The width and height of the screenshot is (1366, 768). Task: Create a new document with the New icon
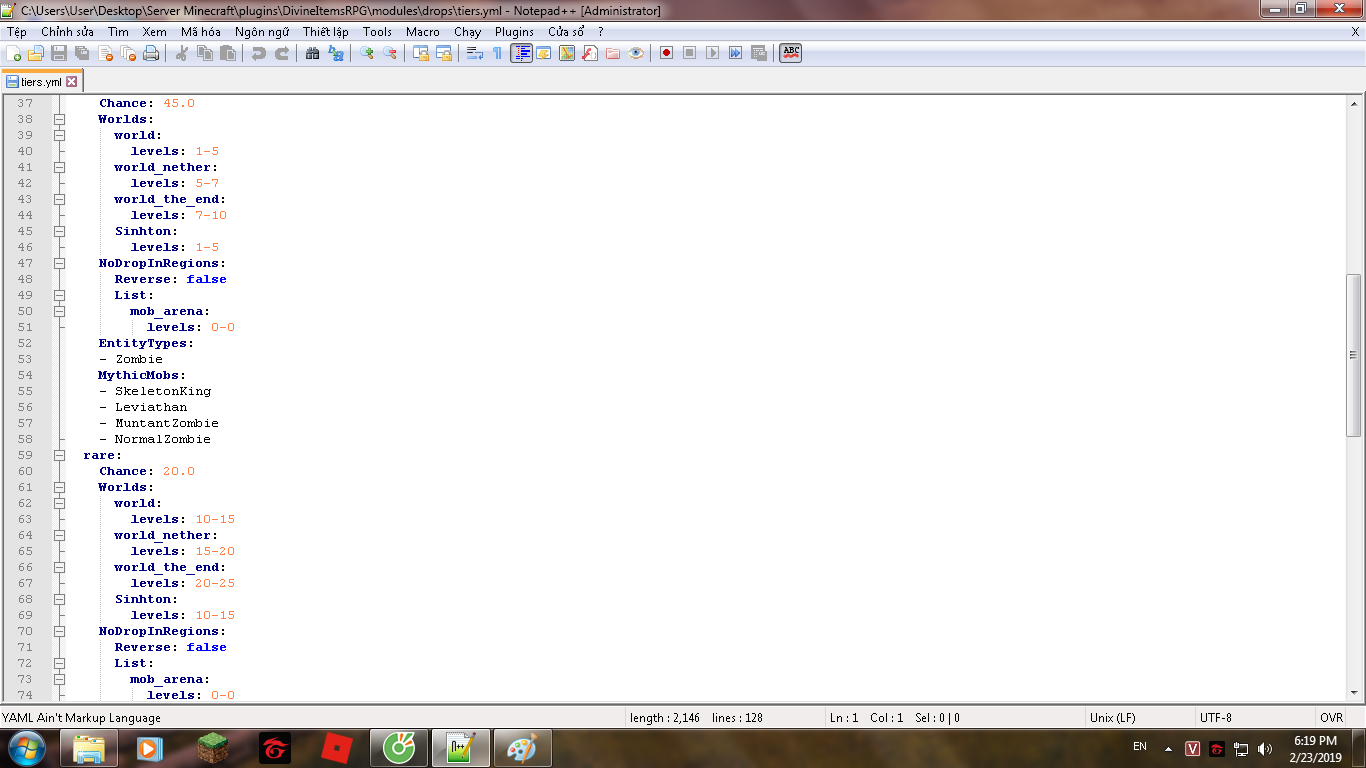tap(14, 53)
